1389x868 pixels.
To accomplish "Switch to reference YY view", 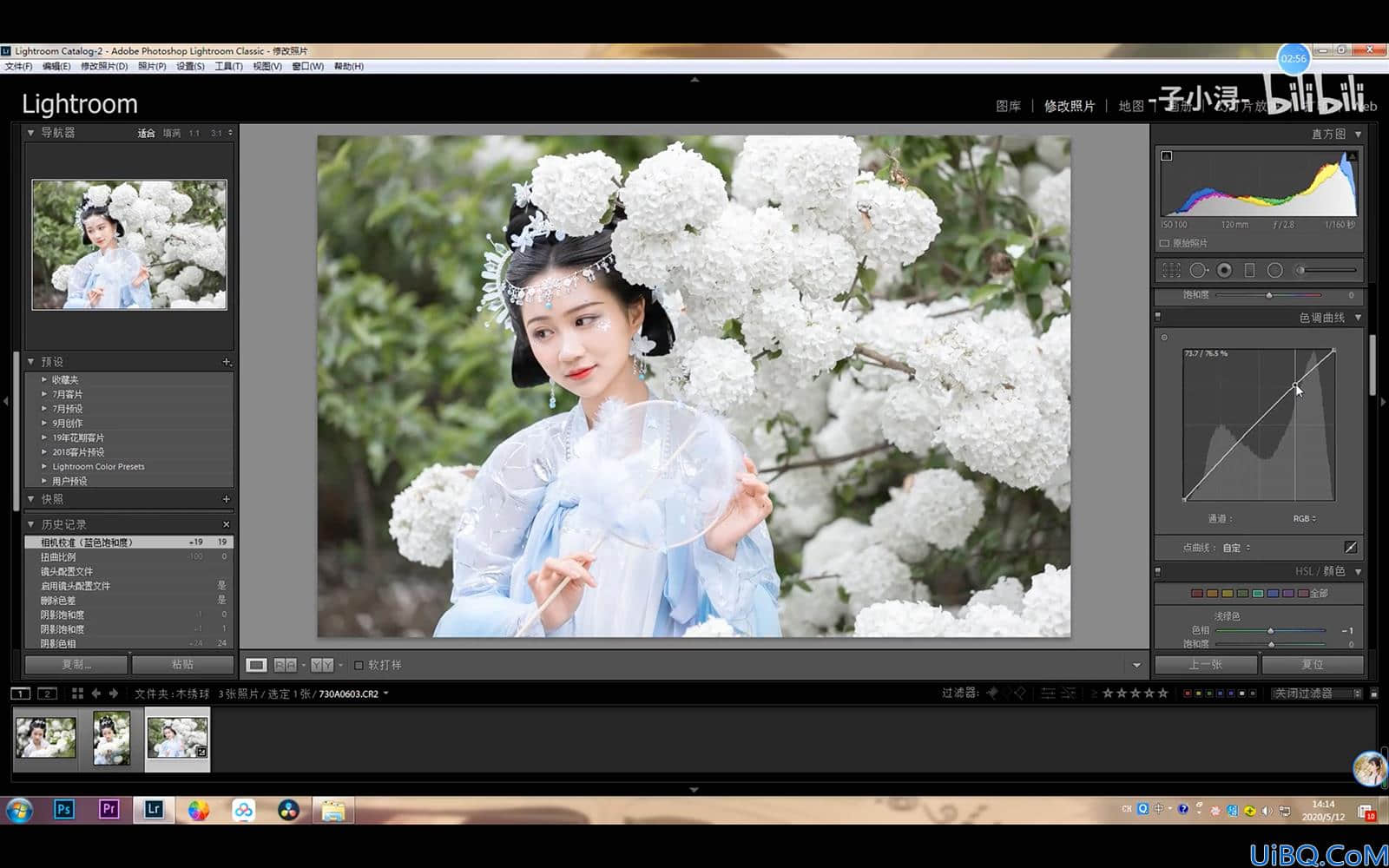I will (322, 665).
